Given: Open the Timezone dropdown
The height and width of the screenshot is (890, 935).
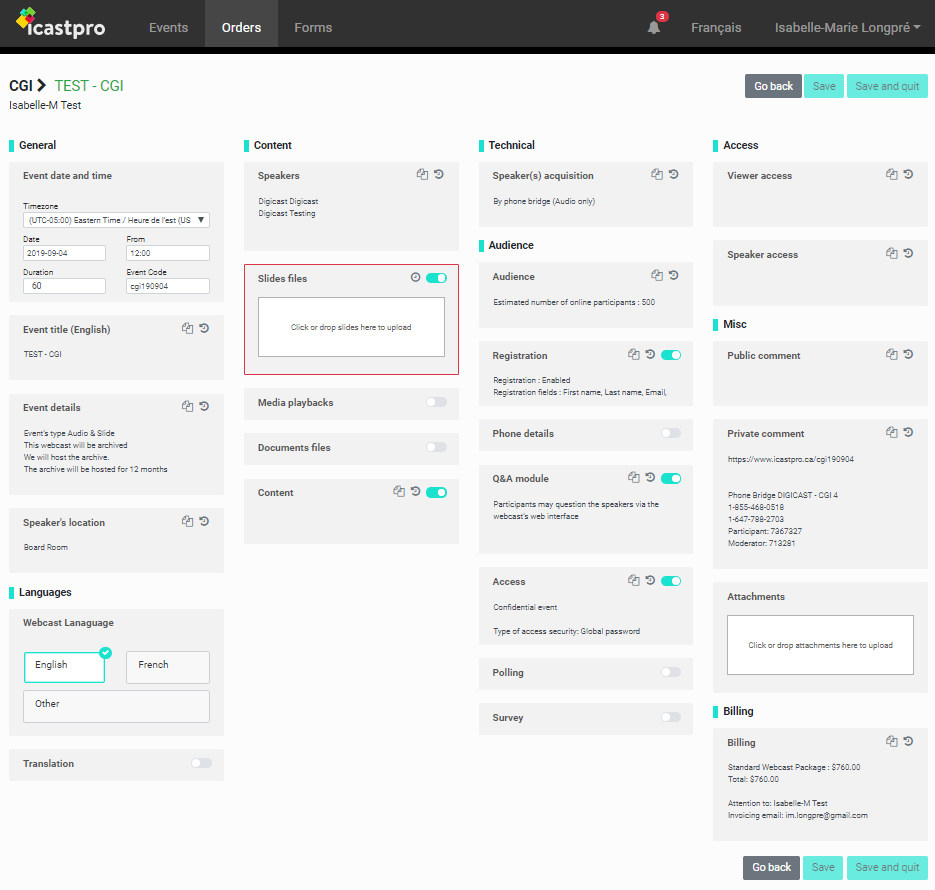Looking at the screenshot, I should (116, 220).
